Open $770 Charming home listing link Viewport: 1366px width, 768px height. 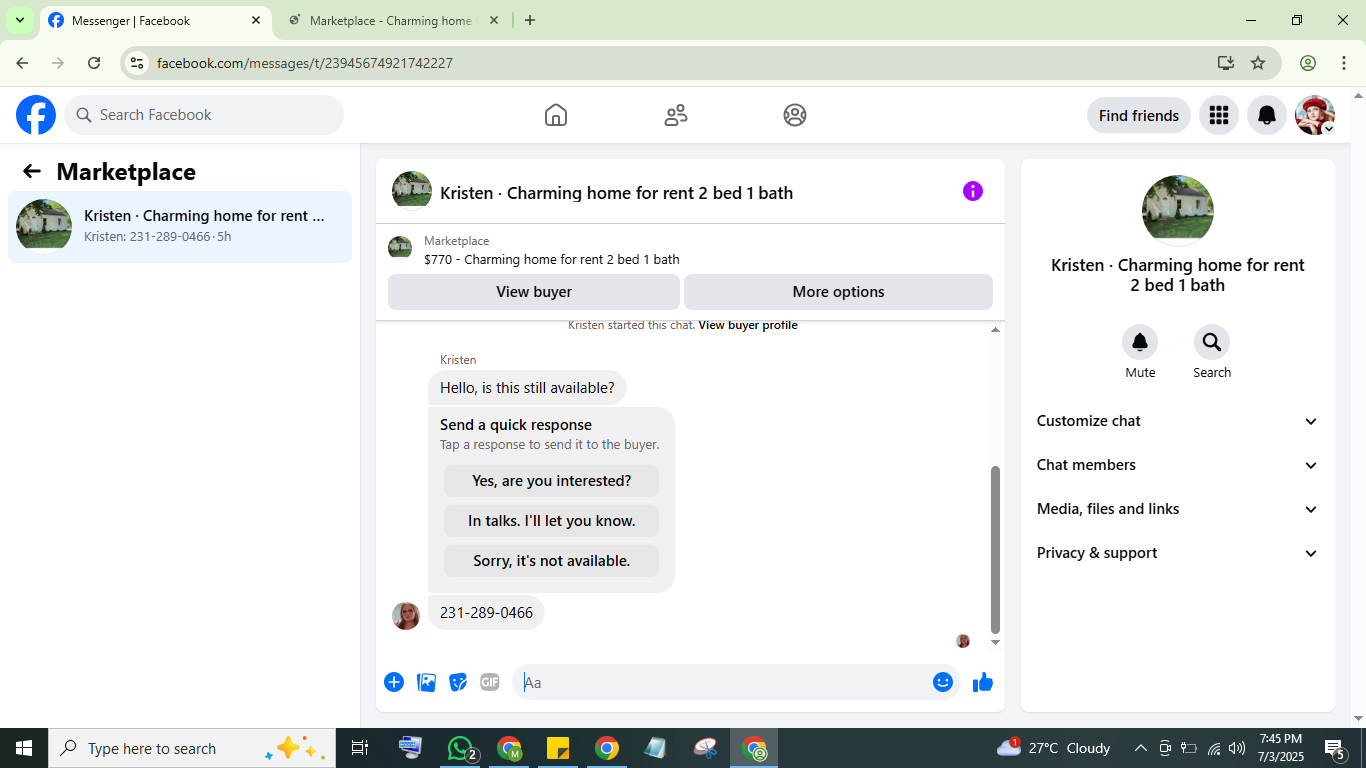click(x=552, y=259)
